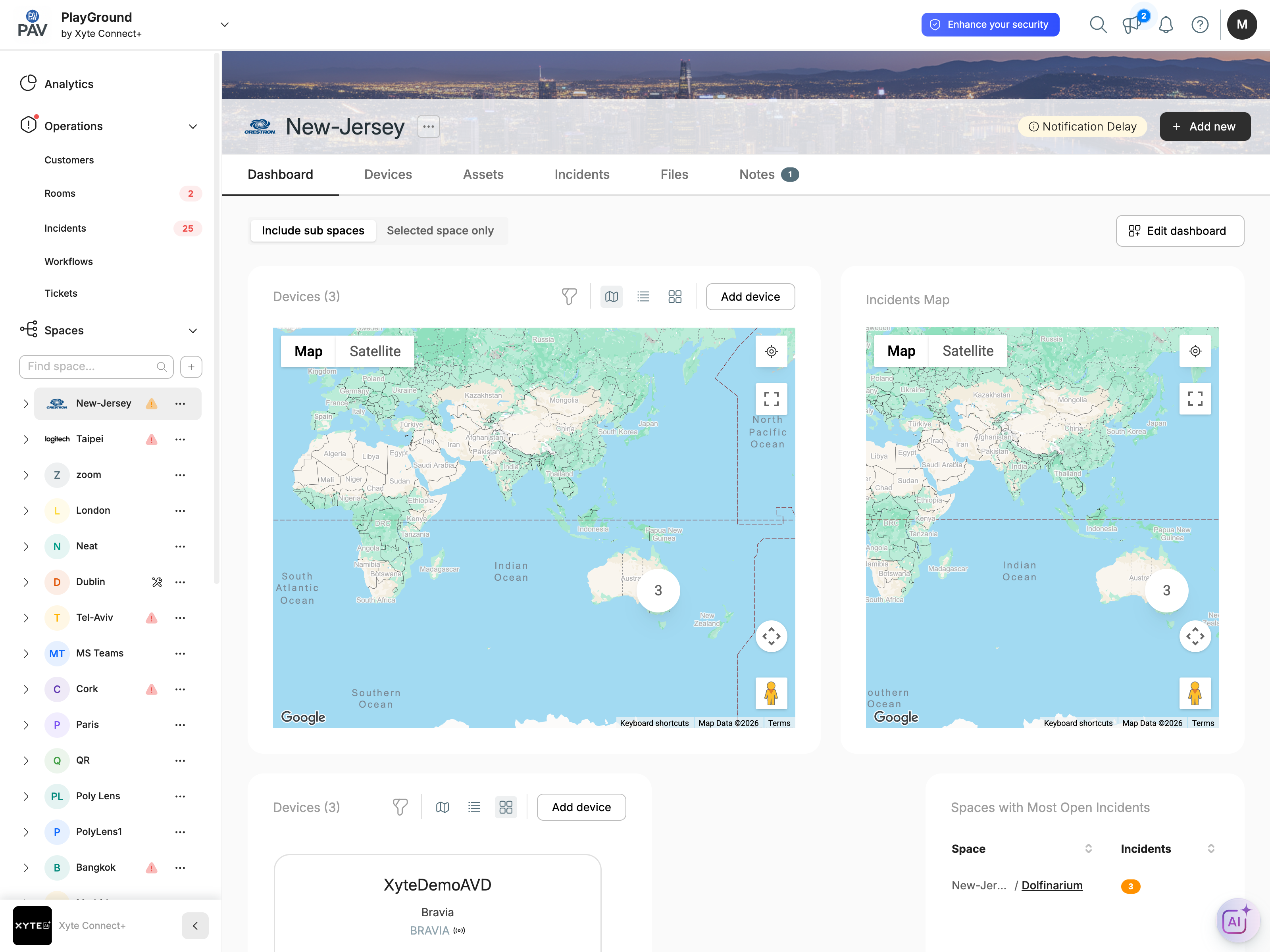Open the Dublin space options menu
1270x952 pixels.
pyautogui.click(x=180, y=582)
